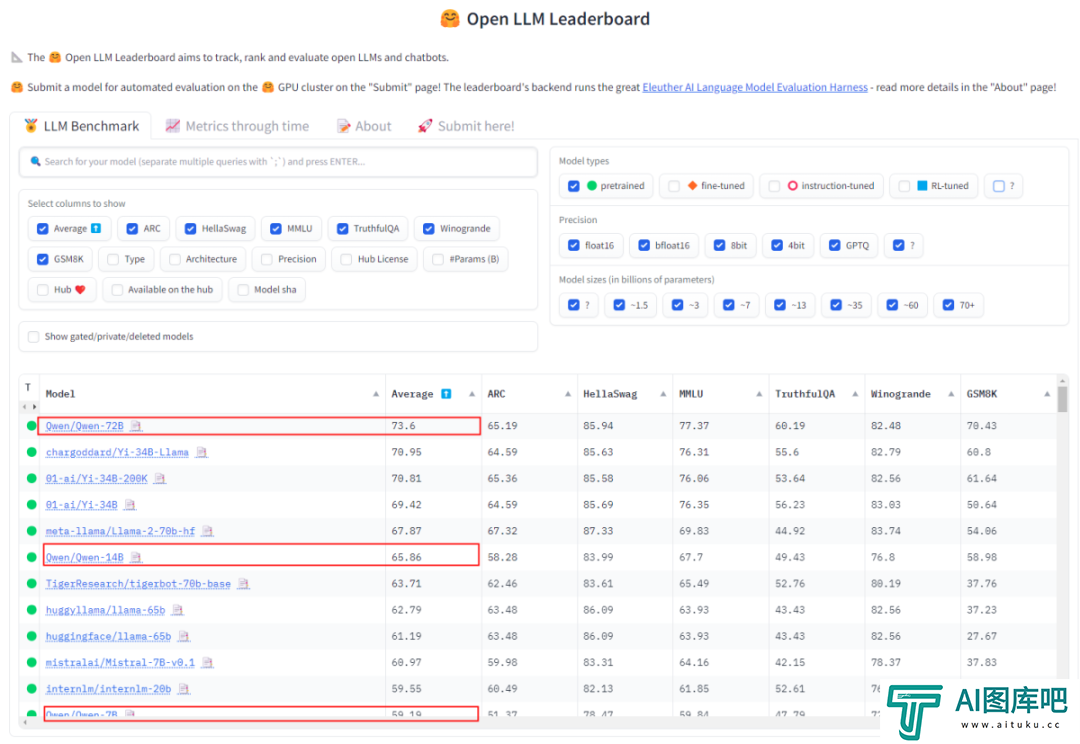The height and width of the screenshot is (744, 1080).
Task: Select the LLM Benchmark tab
Action: (x=81, y=126)
